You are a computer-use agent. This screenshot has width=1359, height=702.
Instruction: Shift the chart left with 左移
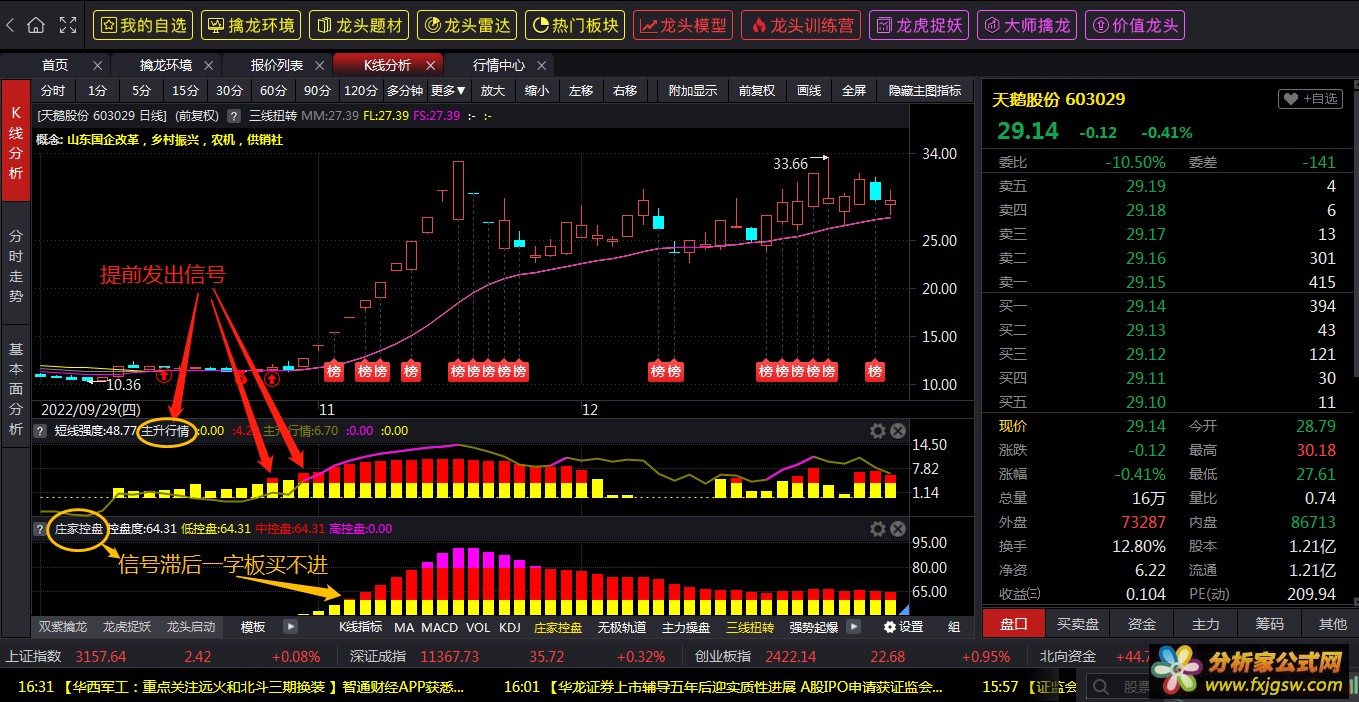pos(581,90)
